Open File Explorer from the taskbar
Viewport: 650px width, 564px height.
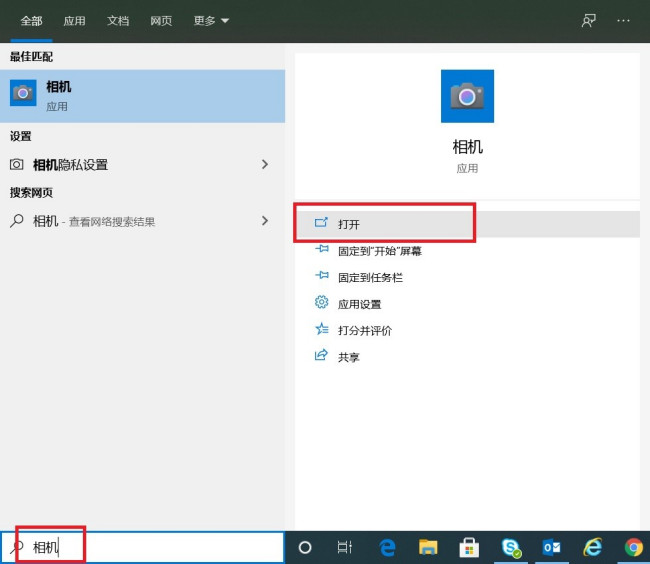[428, 547]
